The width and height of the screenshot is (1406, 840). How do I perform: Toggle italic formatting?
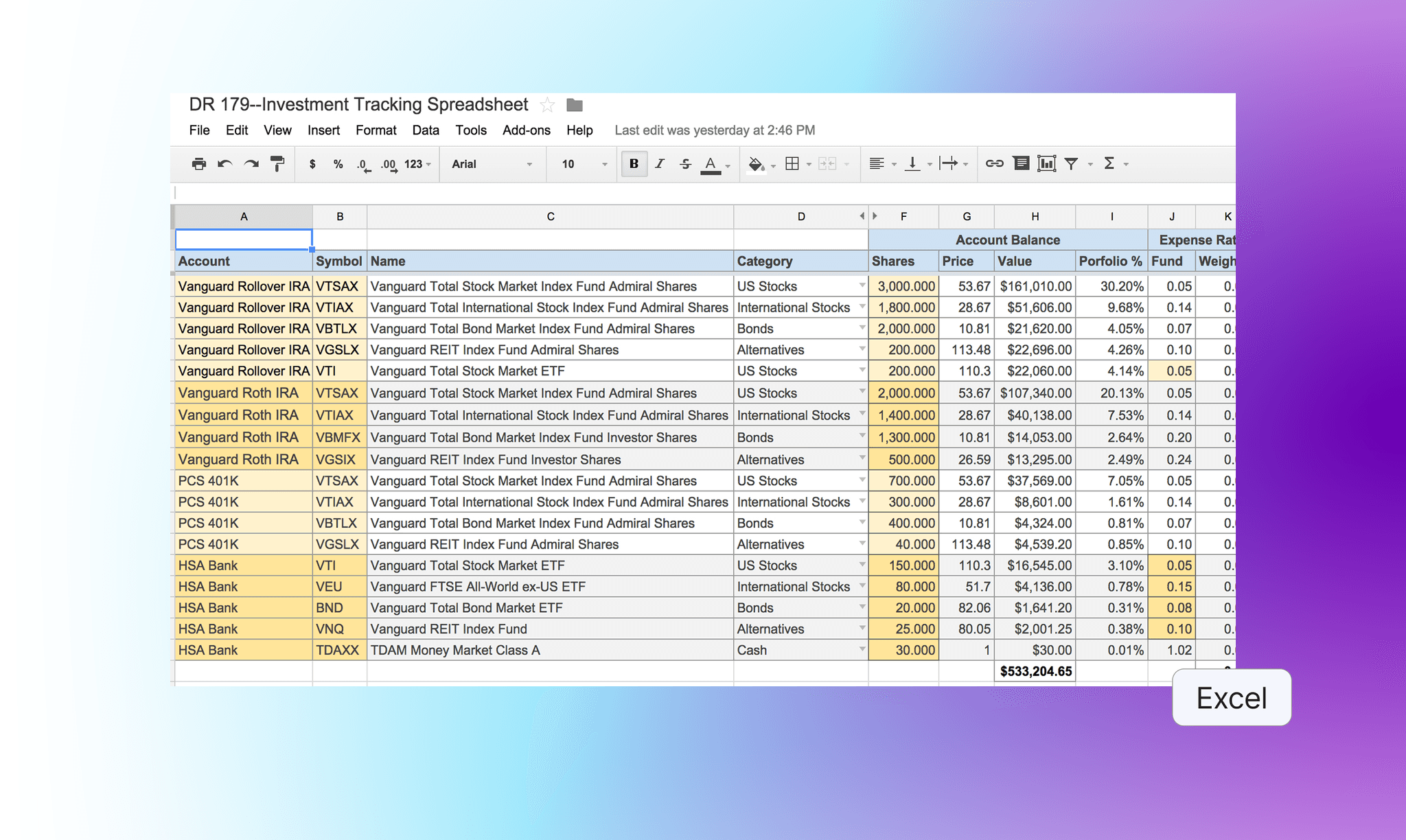pyautogui.click(x=660, y=164)
